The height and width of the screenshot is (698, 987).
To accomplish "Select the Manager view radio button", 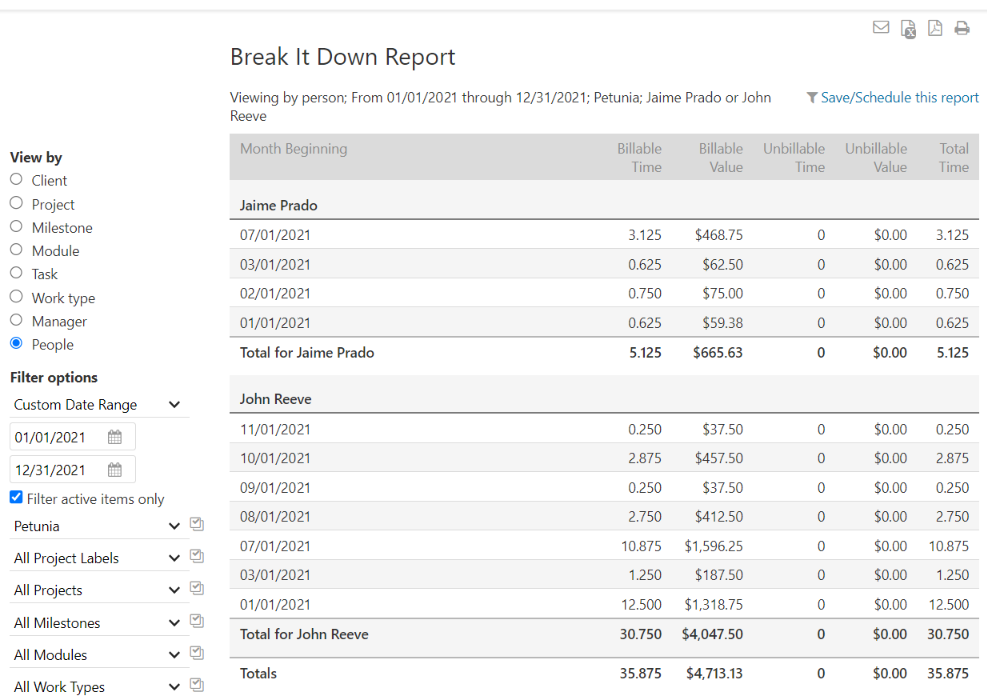I will [16, 320].
